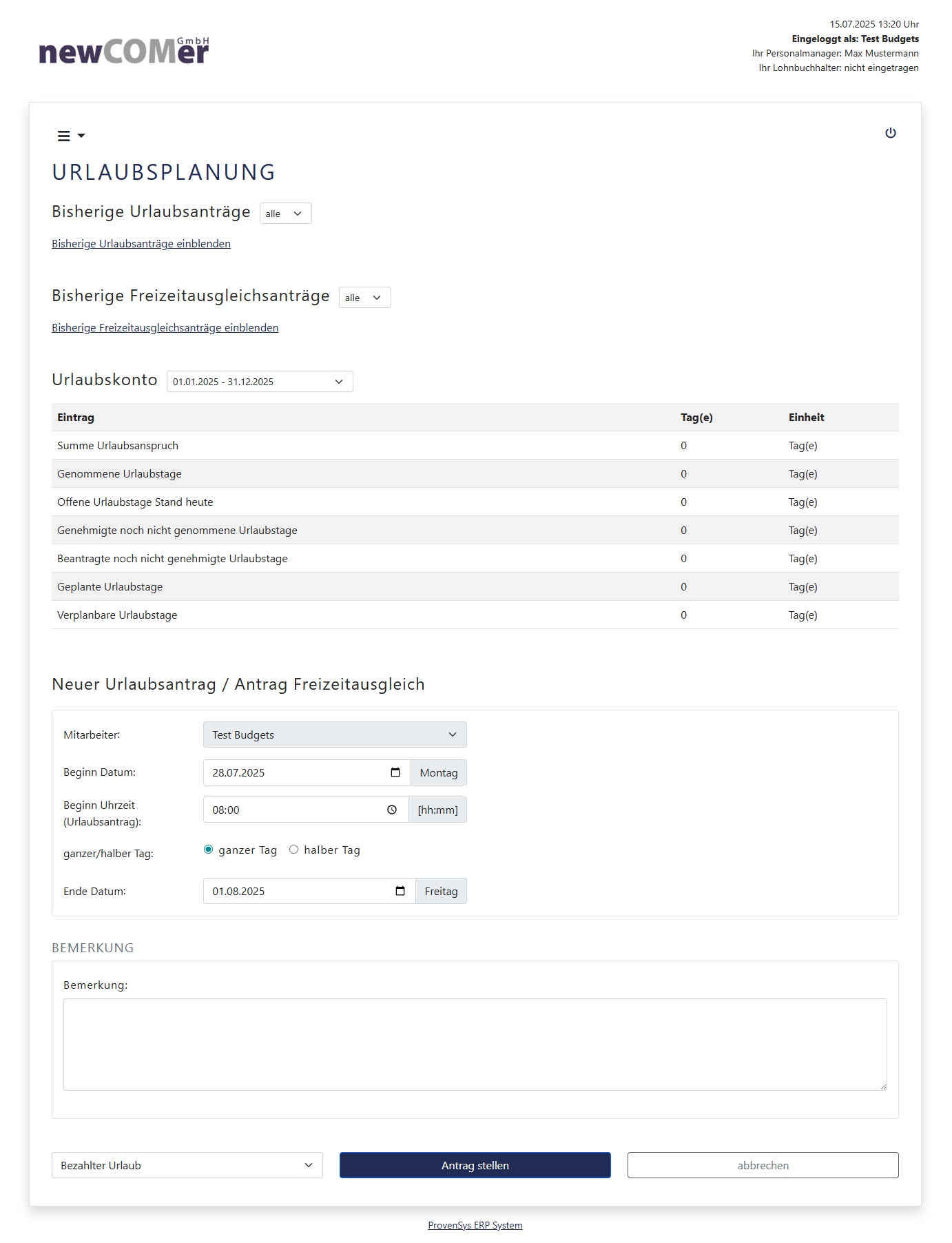Select the 'ganzer Tag' radio option
This screenshot has height=1243, width=952.
(209, 850)
